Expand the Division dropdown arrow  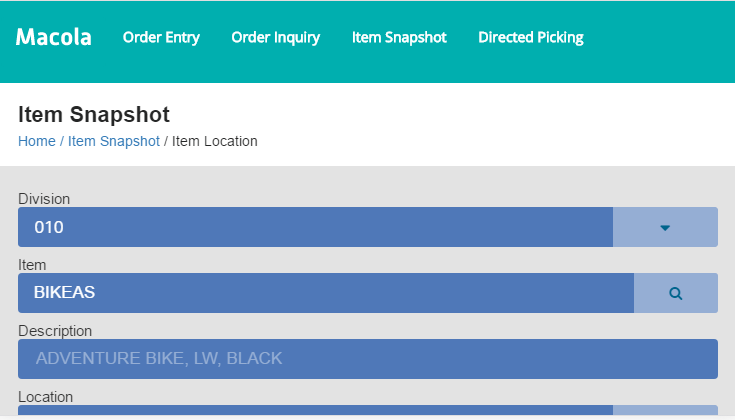[x=665, y=227]
